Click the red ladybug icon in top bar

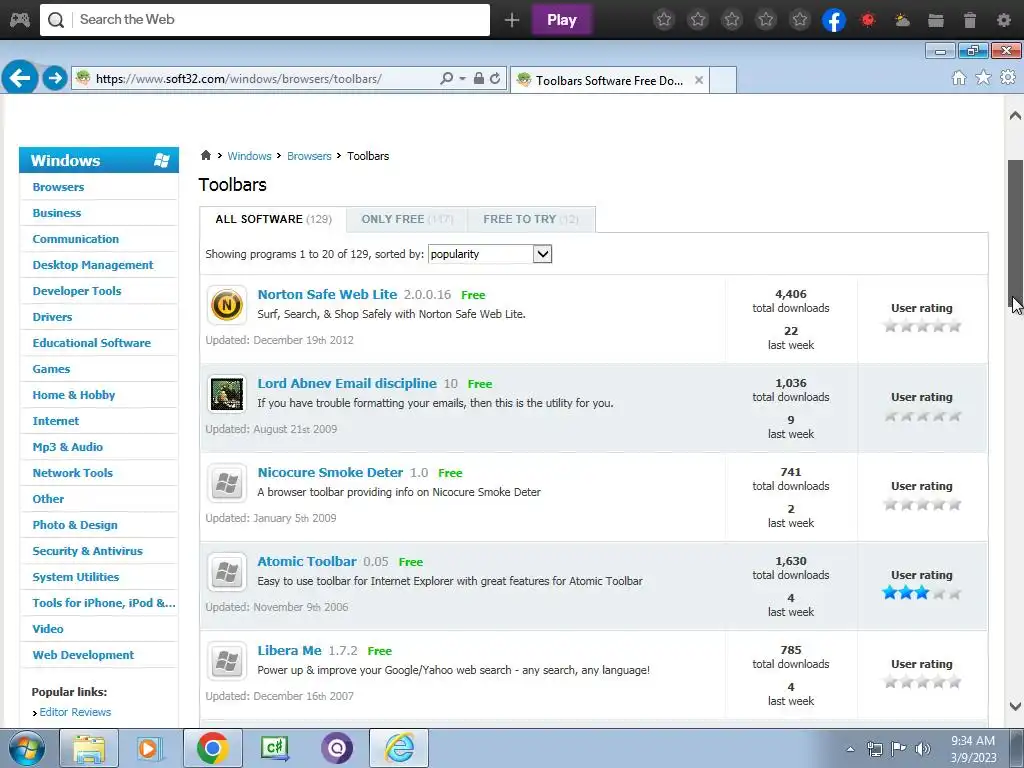point(868,20)
